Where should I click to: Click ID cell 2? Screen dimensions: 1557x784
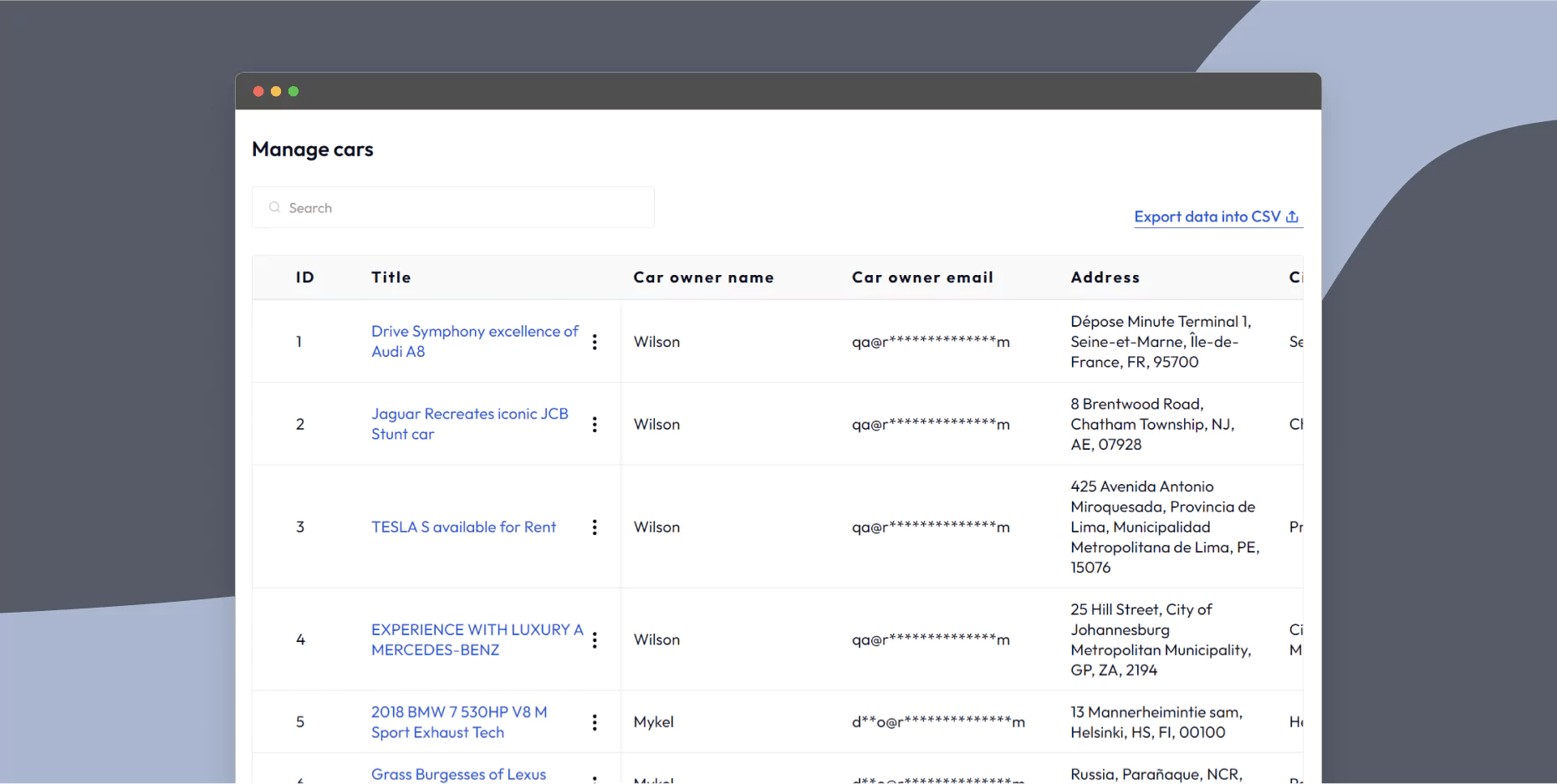point(300,425)
